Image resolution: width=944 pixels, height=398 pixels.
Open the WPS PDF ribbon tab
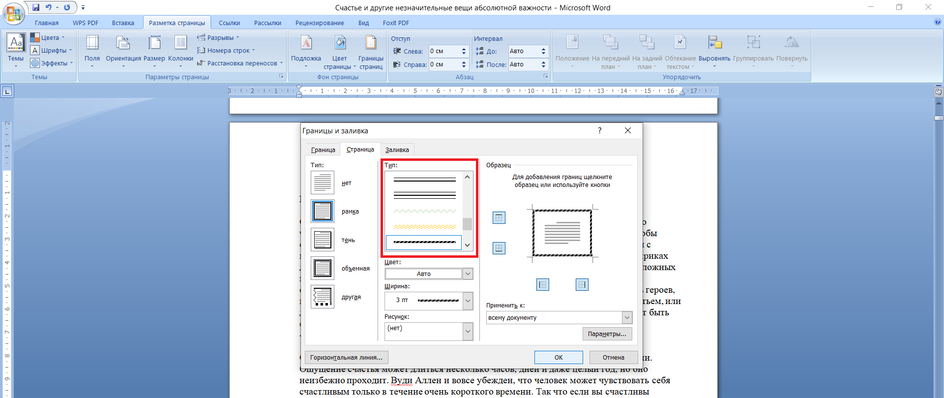pyautogui.click(x=85, y=23)
